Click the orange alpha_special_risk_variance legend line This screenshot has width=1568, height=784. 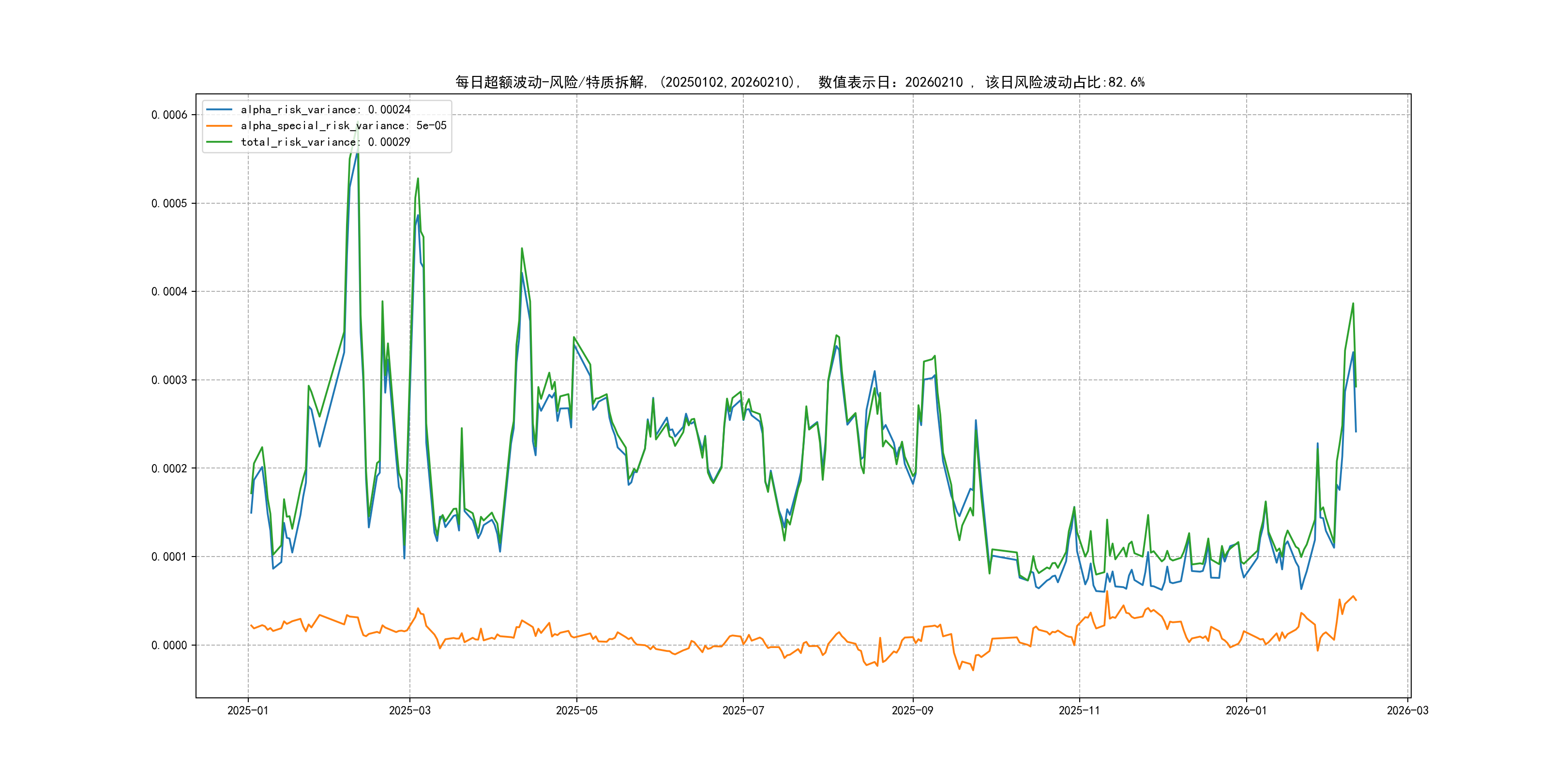(x=219, y=125)
